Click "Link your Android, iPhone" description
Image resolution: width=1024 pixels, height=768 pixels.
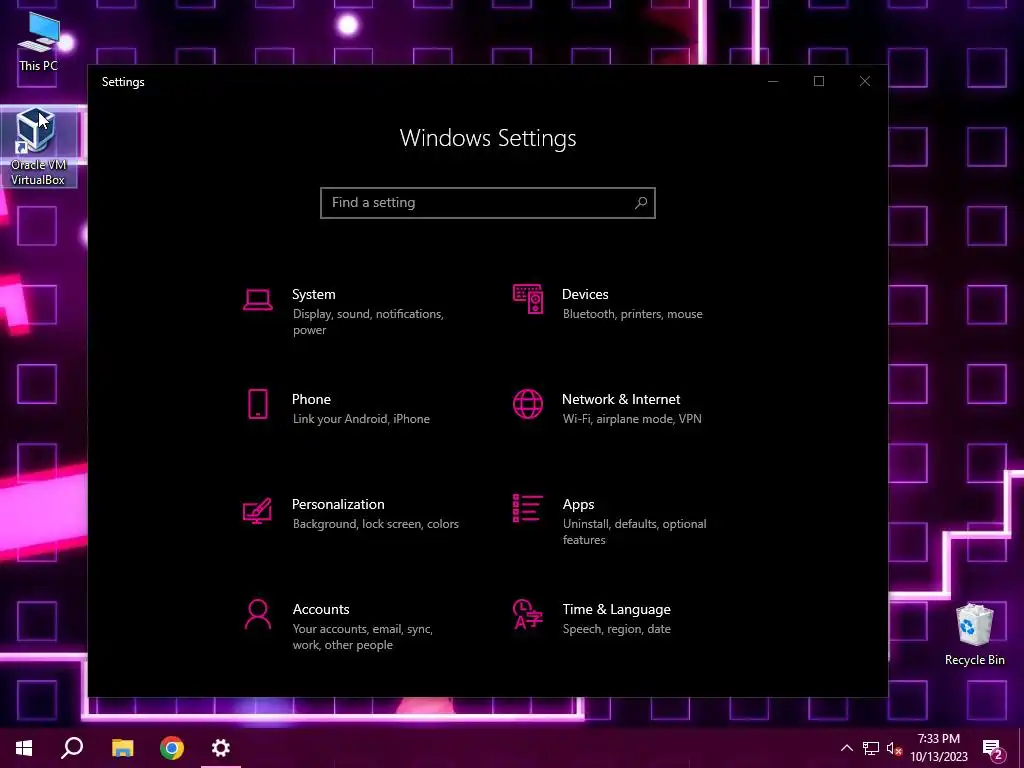[x=361, y=419]
